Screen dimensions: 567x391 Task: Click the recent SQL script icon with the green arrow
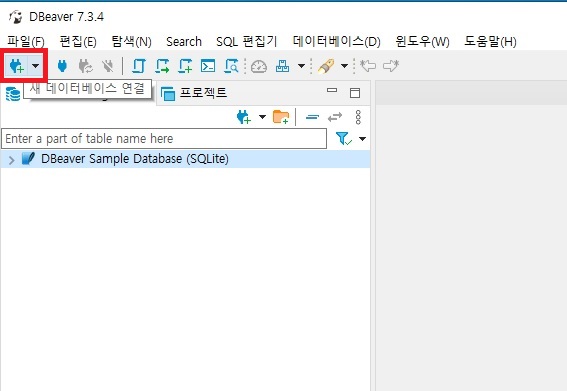(162, 66)
